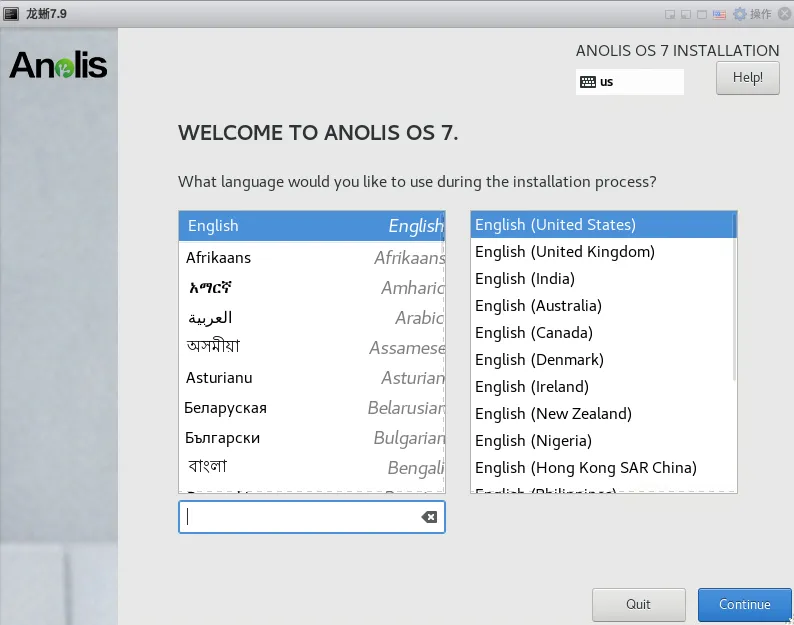Select English in the language list

click(x=311, y=226)
